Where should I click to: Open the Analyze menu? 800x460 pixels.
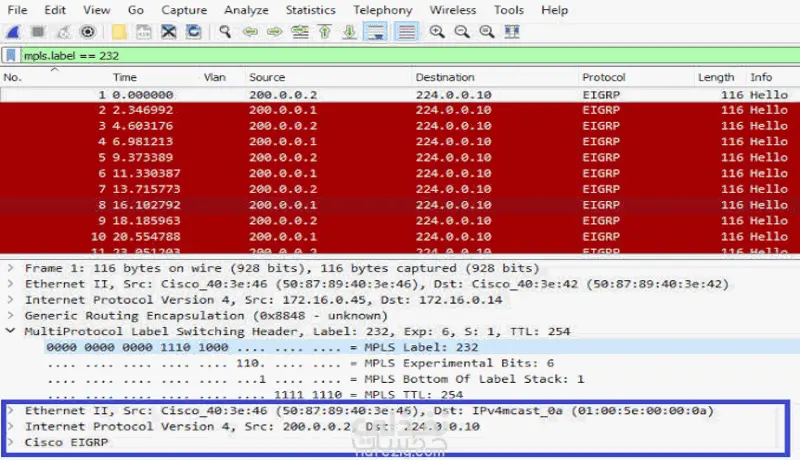[x=246, y=10]
